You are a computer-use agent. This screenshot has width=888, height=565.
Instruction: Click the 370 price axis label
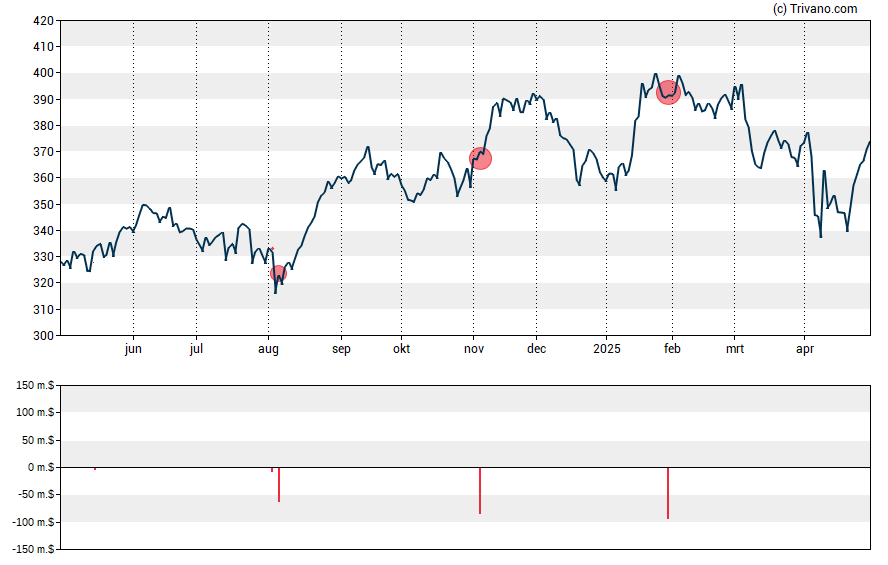[x=43, y=152]
